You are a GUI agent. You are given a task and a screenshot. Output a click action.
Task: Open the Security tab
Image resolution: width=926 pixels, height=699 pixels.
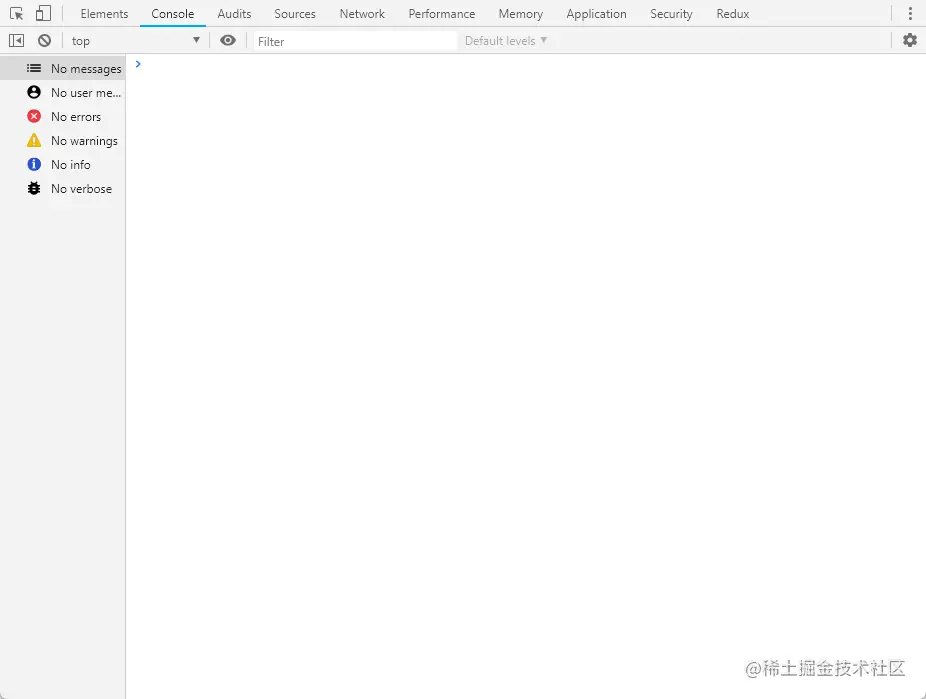(671, 14)
